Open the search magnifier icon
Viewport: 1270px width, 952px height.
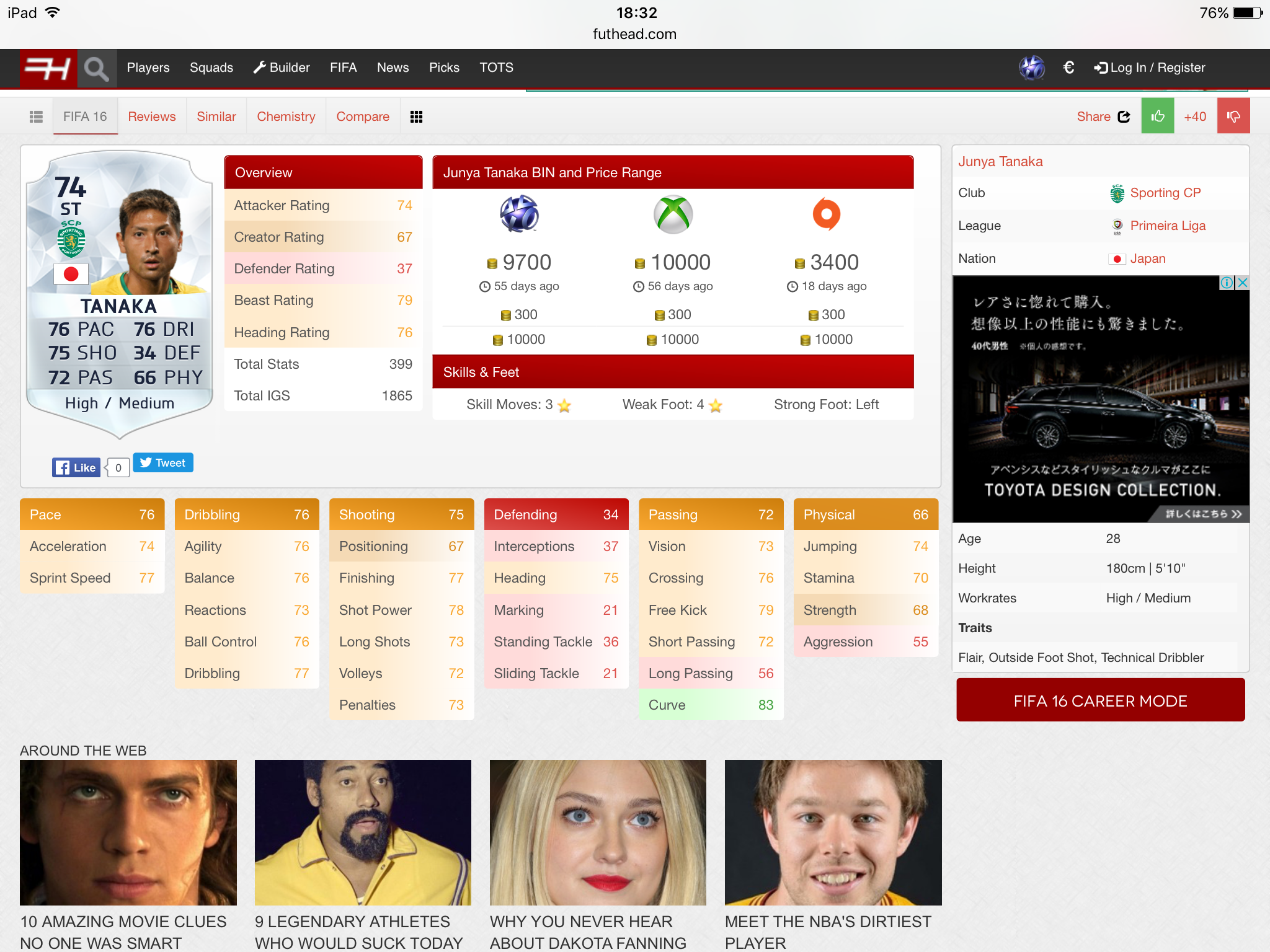click(x=96, y=68)
